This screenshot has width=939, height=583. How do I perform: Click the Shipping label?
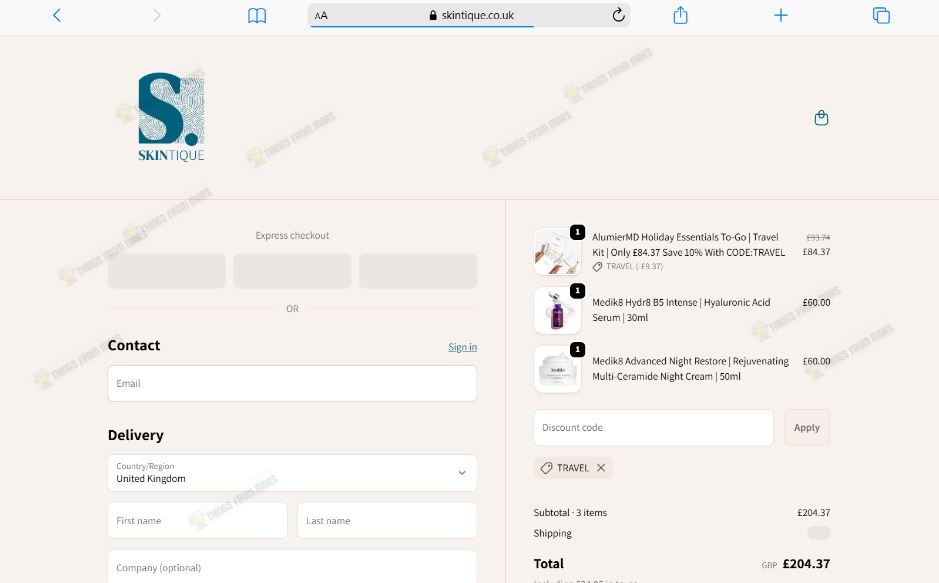click(x=552, y=533)
